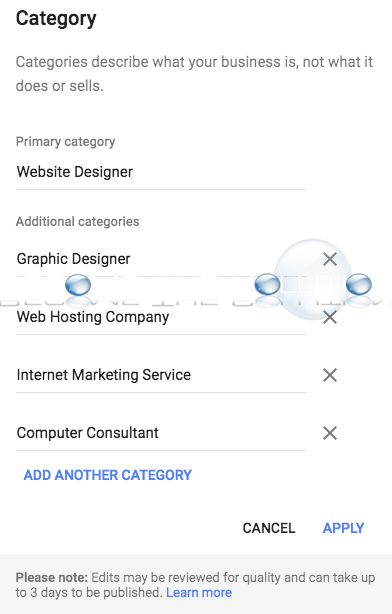Edit the Website Designer primary category field
Image resolution: width=392 pixels, height=614 pixels.
click(161, 172)
